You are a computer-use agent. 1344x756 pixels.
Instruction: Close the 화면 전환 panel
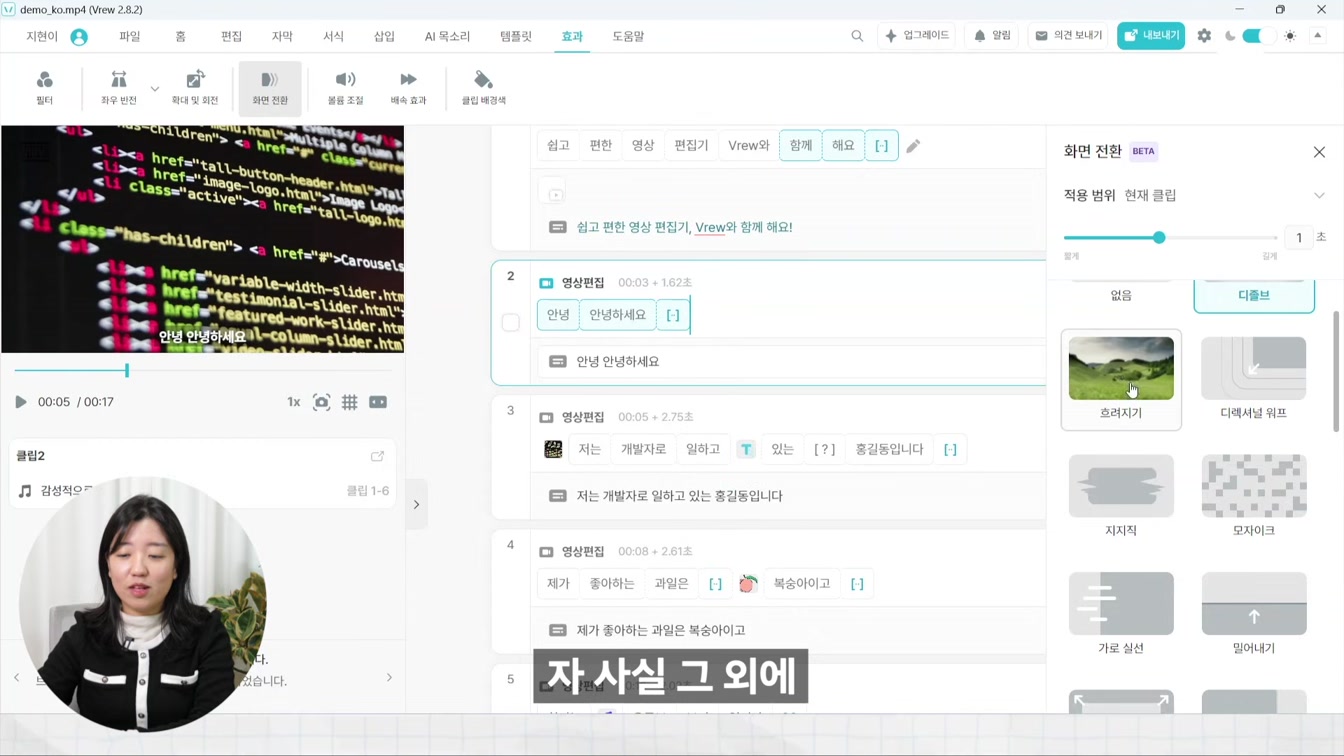click(x=1319, y=152)
